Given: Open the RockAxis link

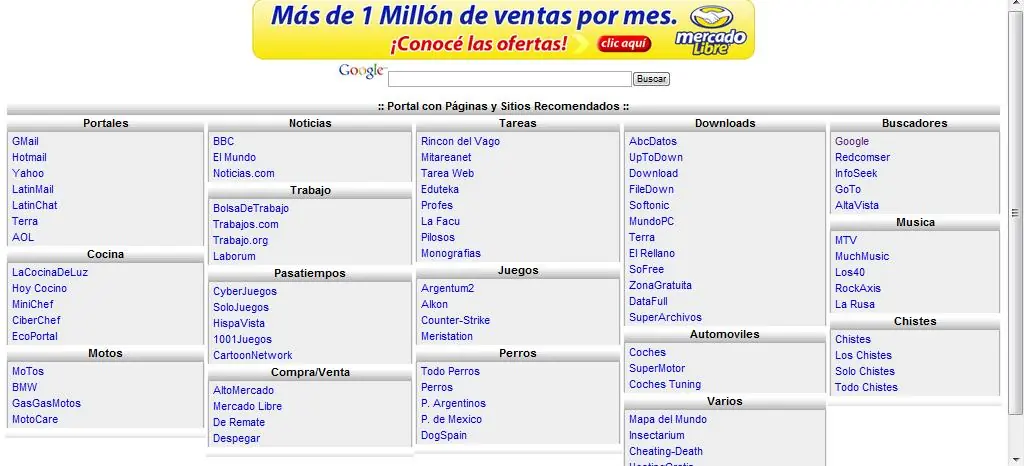Looking at the screenshot, I should point(857,288).
